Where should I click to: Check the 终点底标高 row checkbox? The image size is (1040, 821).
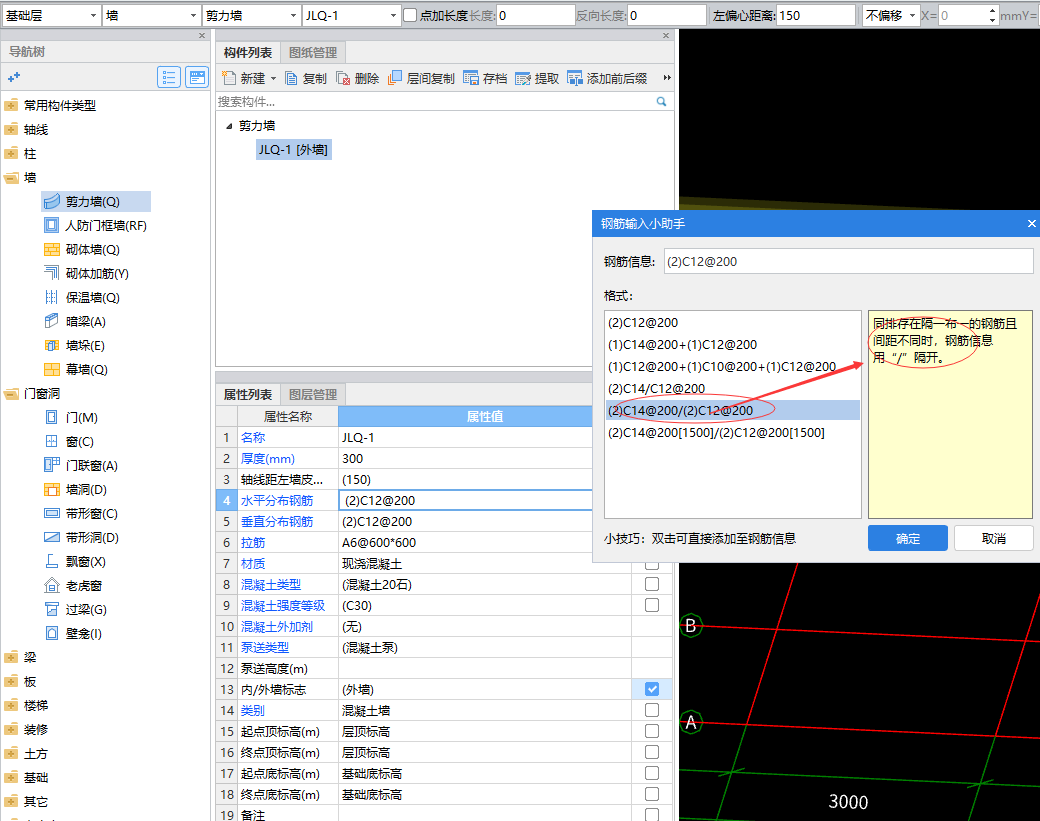click(x=652, y=794)
